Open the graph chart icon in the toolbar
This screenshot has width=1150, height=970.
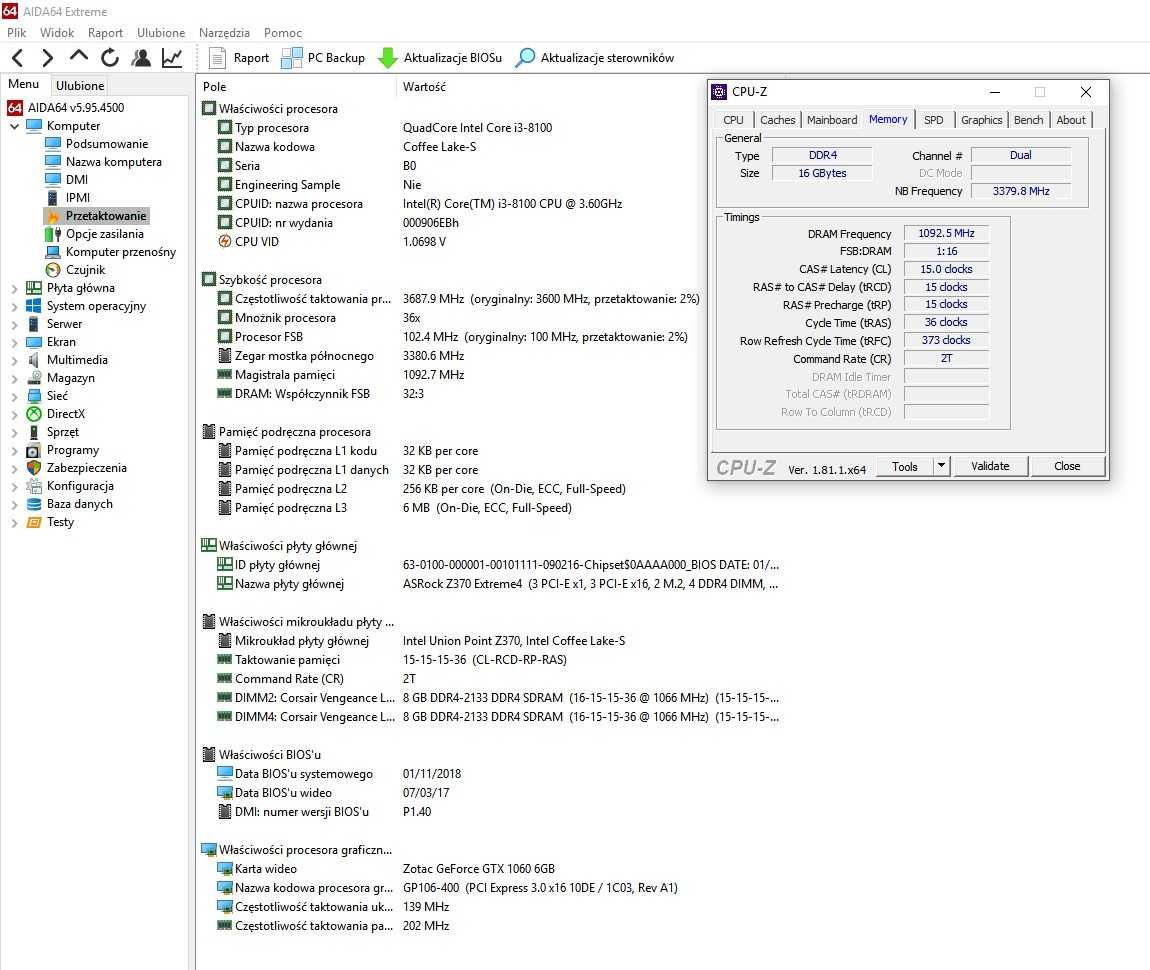point(172,58)
